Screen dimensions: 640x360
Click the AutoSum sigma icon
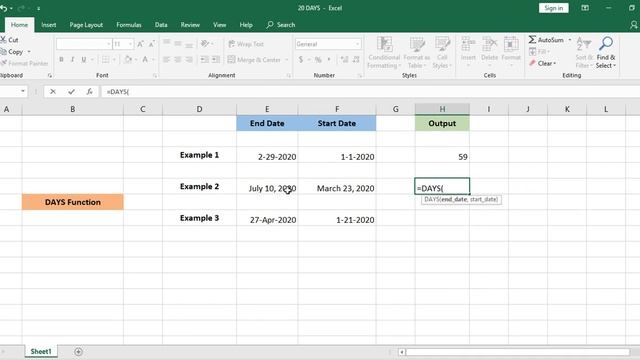[532, 40]
